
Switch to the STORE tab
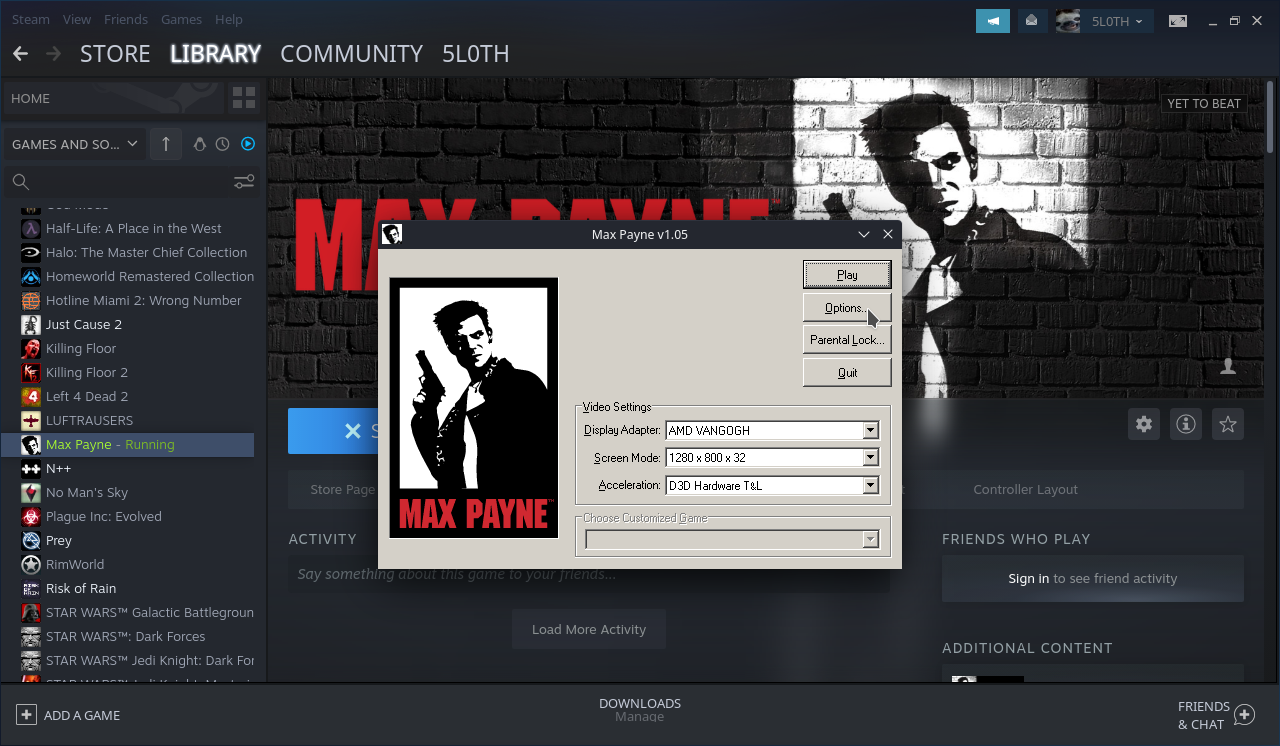point(115,54)
